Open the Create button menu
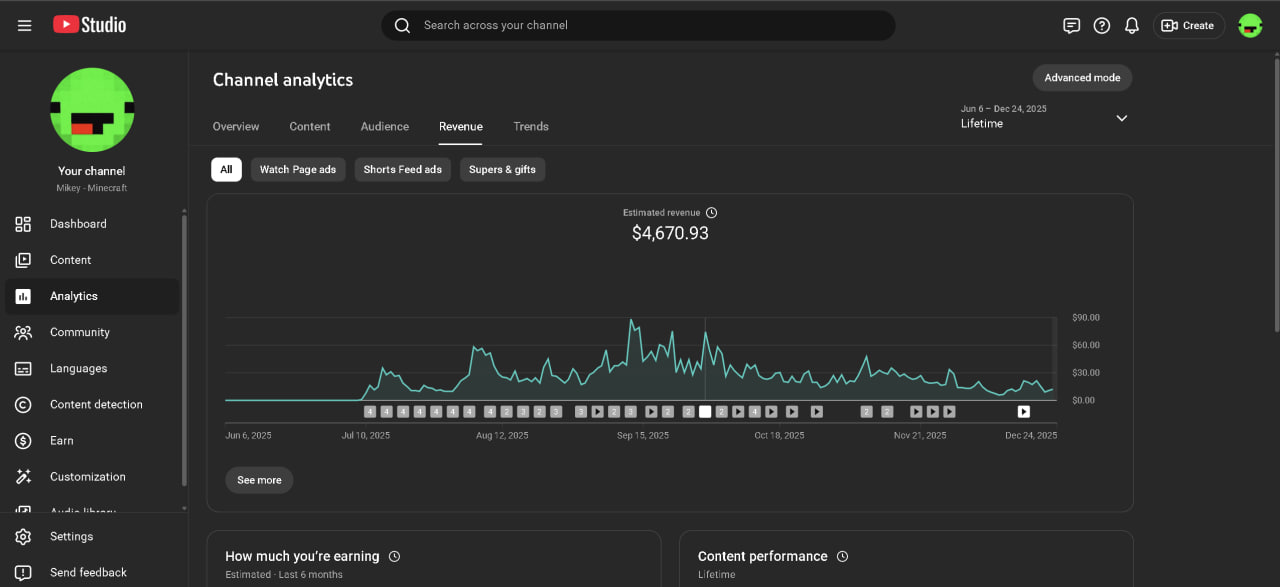1280x587 pixels. (1188, 26)
